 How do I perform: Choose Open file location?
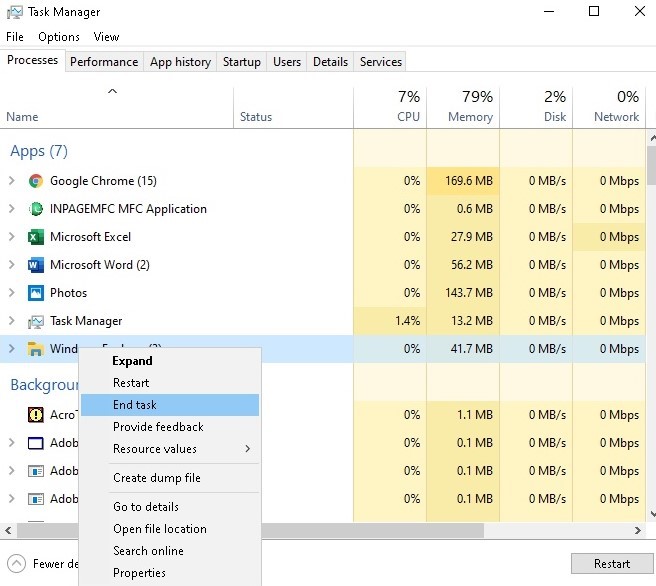170,529
